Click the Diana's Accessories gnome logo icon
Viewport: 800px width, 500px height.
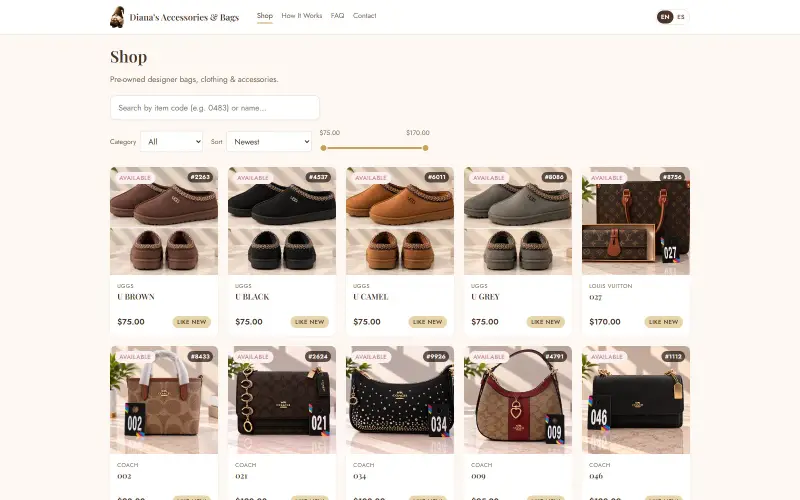117,17
